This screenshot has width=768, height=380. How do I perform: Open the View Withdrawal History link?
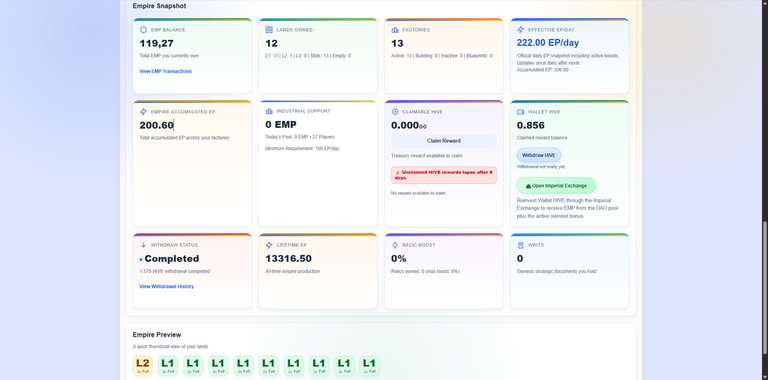pyautogui.click(x=167, y=286)
